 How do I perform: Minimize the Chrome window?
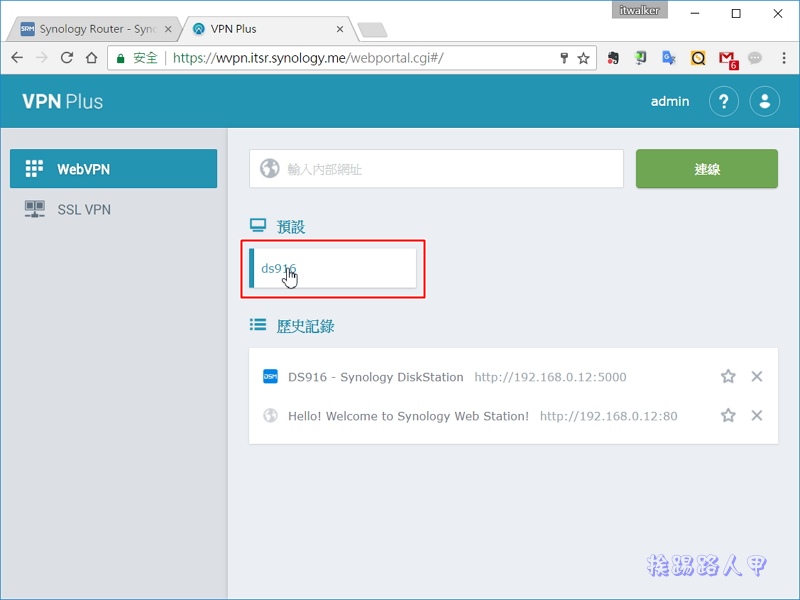click(x=695, y=13)
